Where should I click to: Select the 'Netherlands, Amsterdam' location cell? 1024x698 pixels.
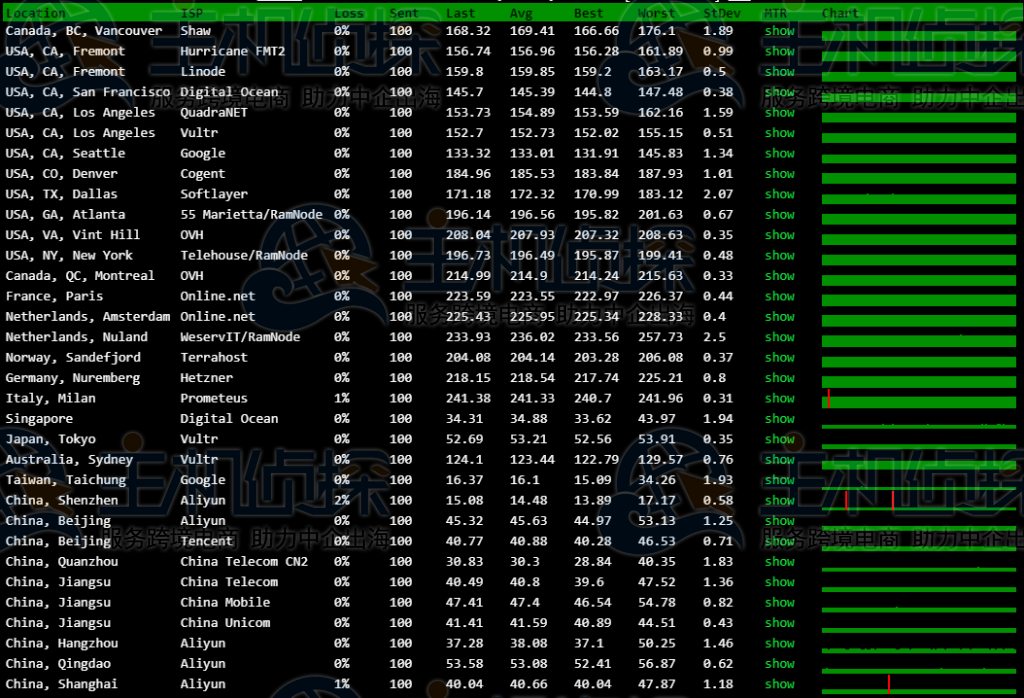88,317
